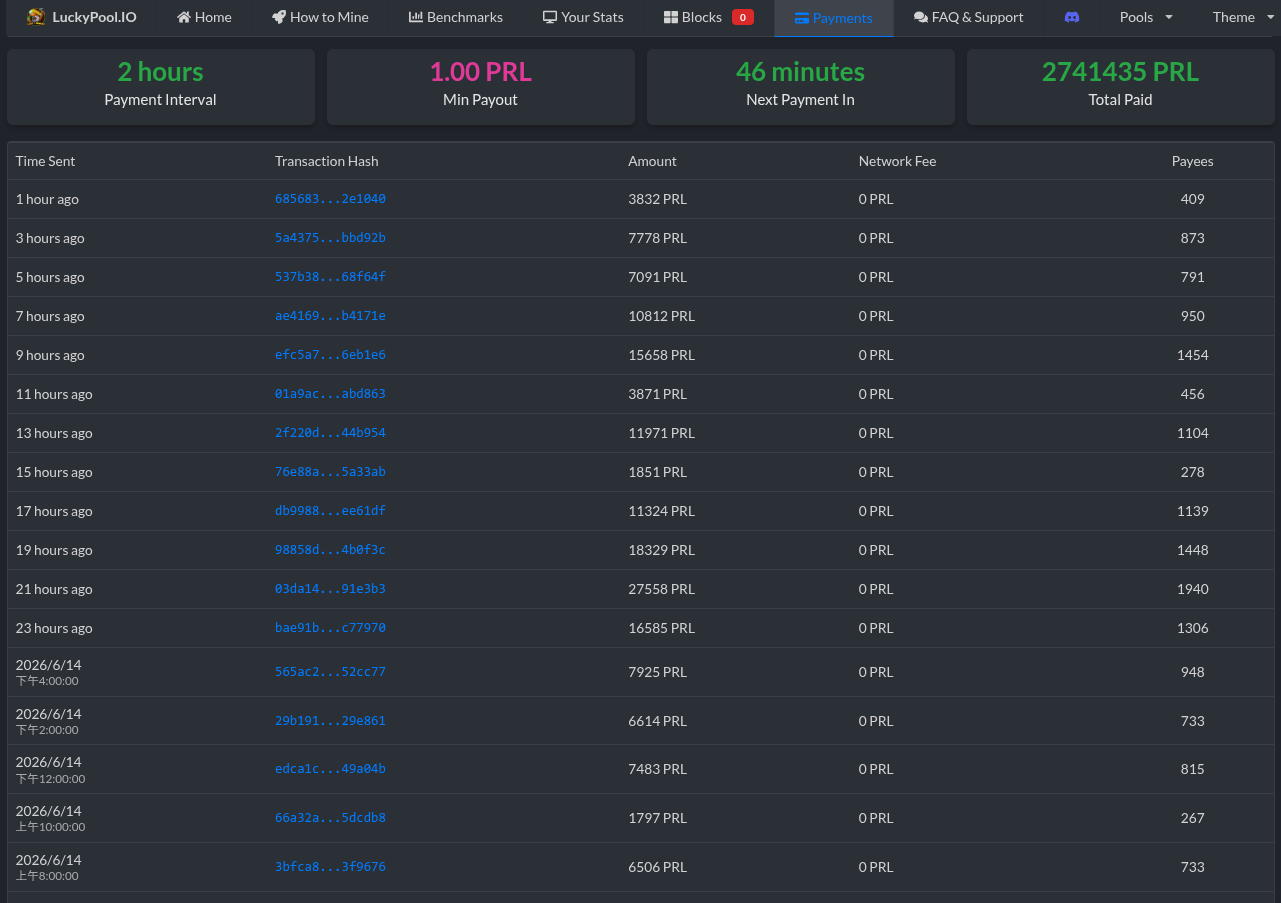Screen dimensions: 1281x903
Task: Click the red Blocks count badge
Action: tap(743, 17)
